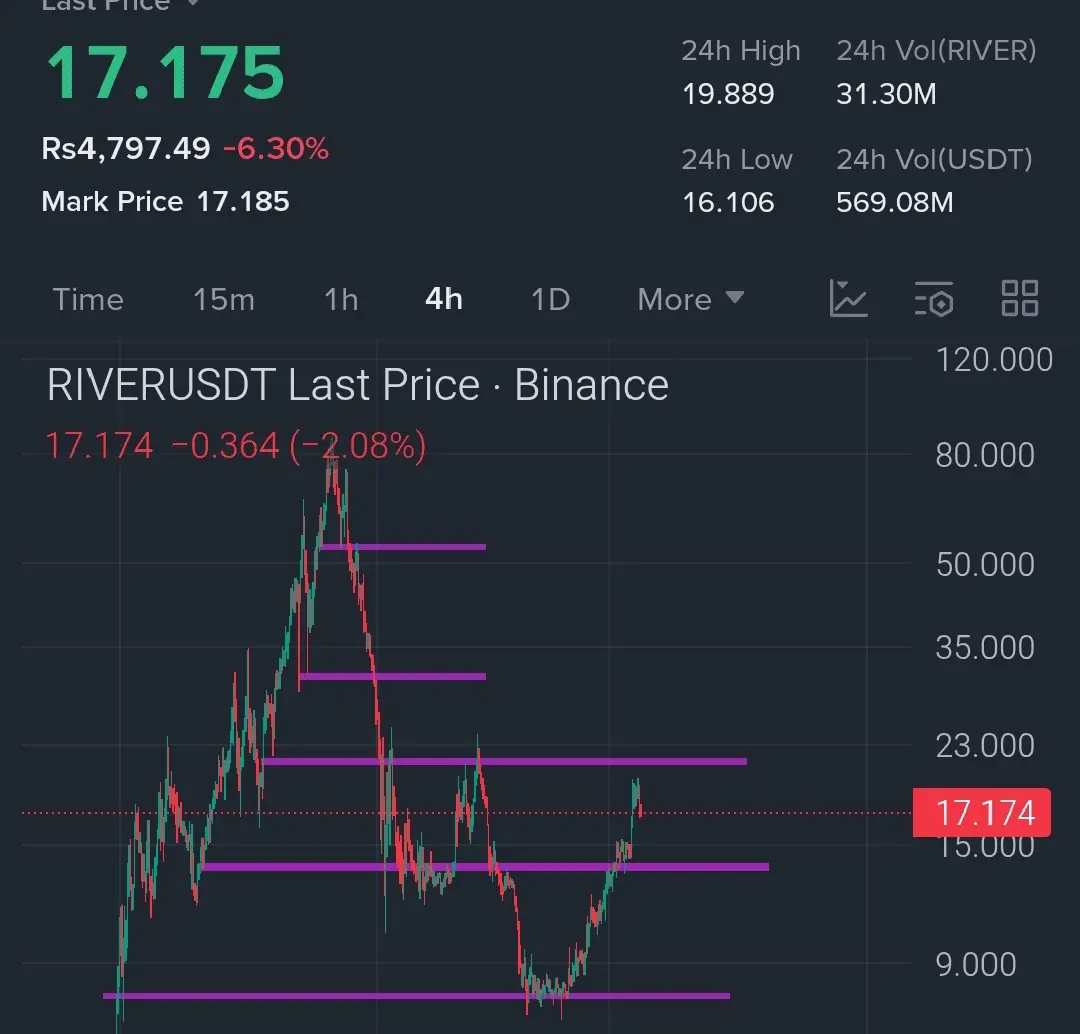Open the grid layout icon

pyautogui.click(x=1019, y=298)
